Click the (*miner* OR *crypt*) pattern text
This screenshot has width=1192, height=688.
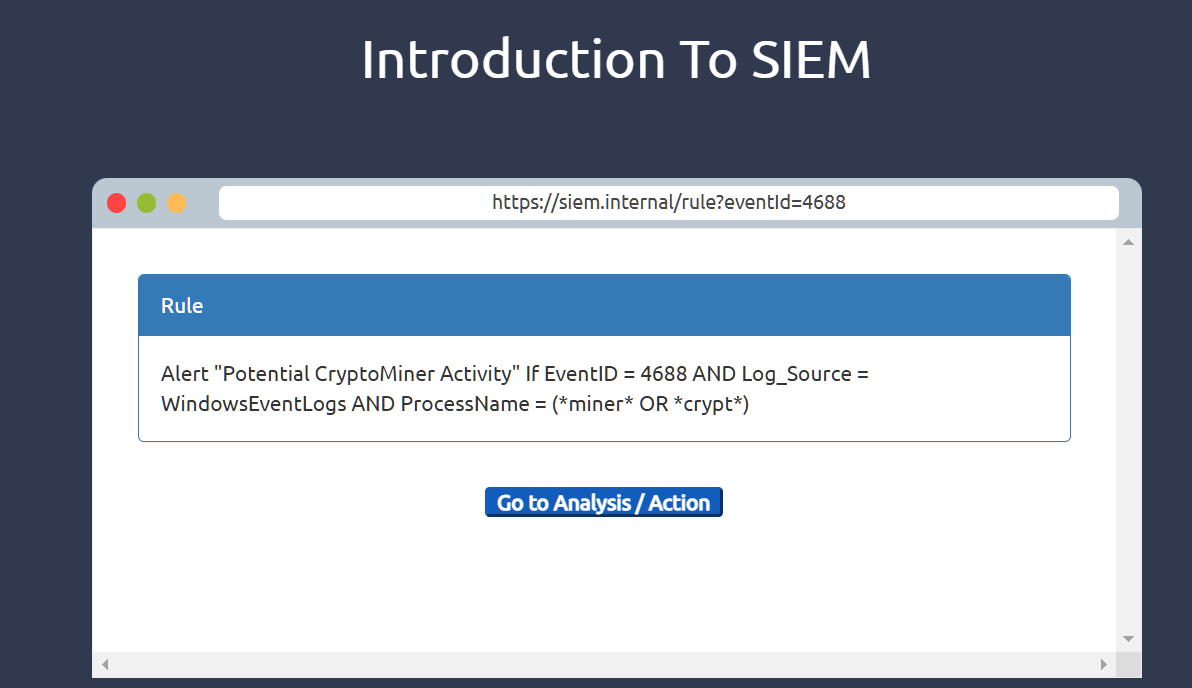click(650, 405)
